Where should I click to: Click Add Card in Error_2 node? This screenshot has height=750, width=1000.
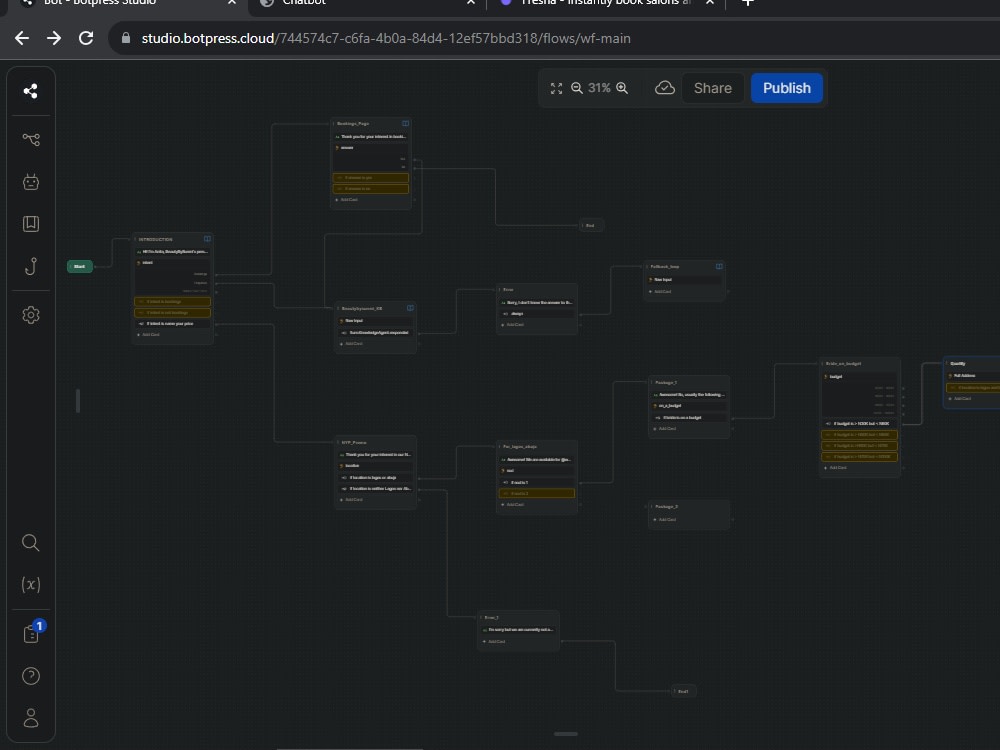[494, 642]
